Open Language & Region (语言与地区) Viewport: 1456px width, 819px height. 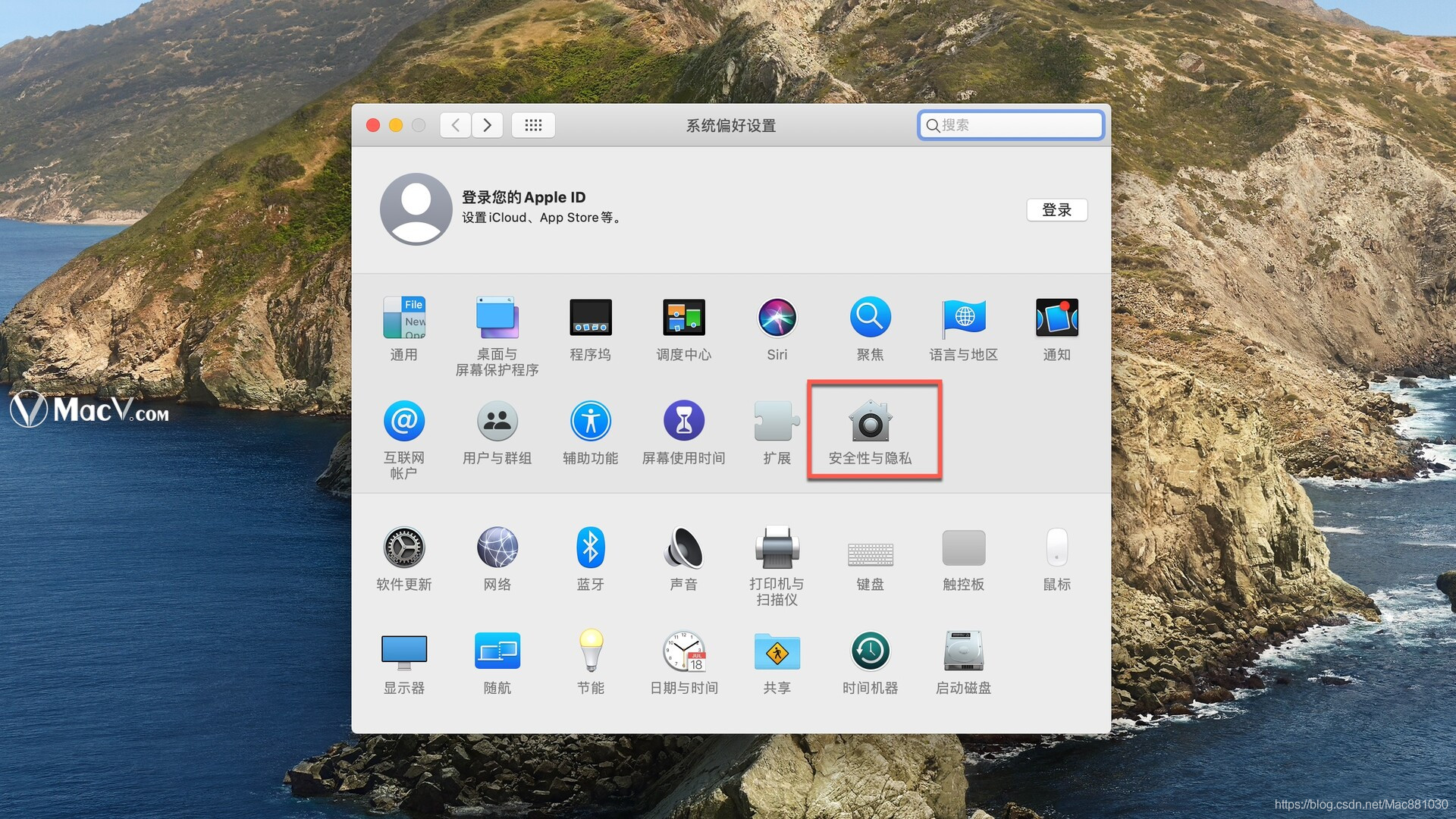click(x=963, y=317)
